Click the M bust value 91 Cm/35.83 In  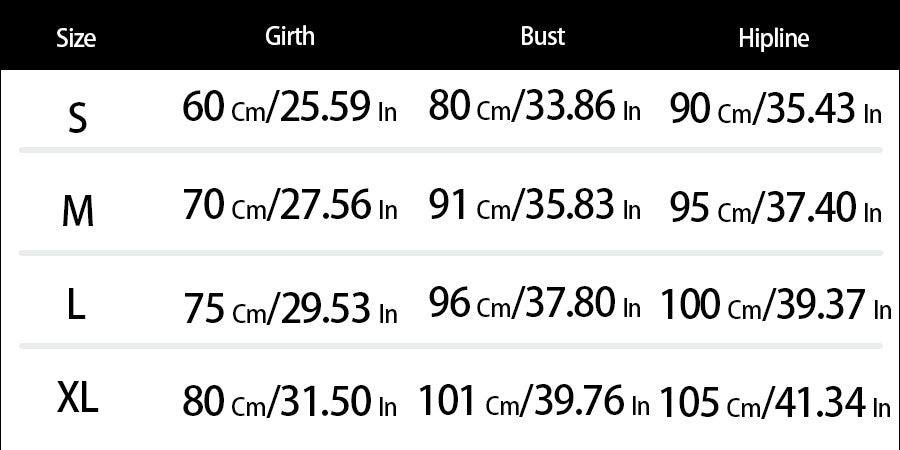(535, 206)
